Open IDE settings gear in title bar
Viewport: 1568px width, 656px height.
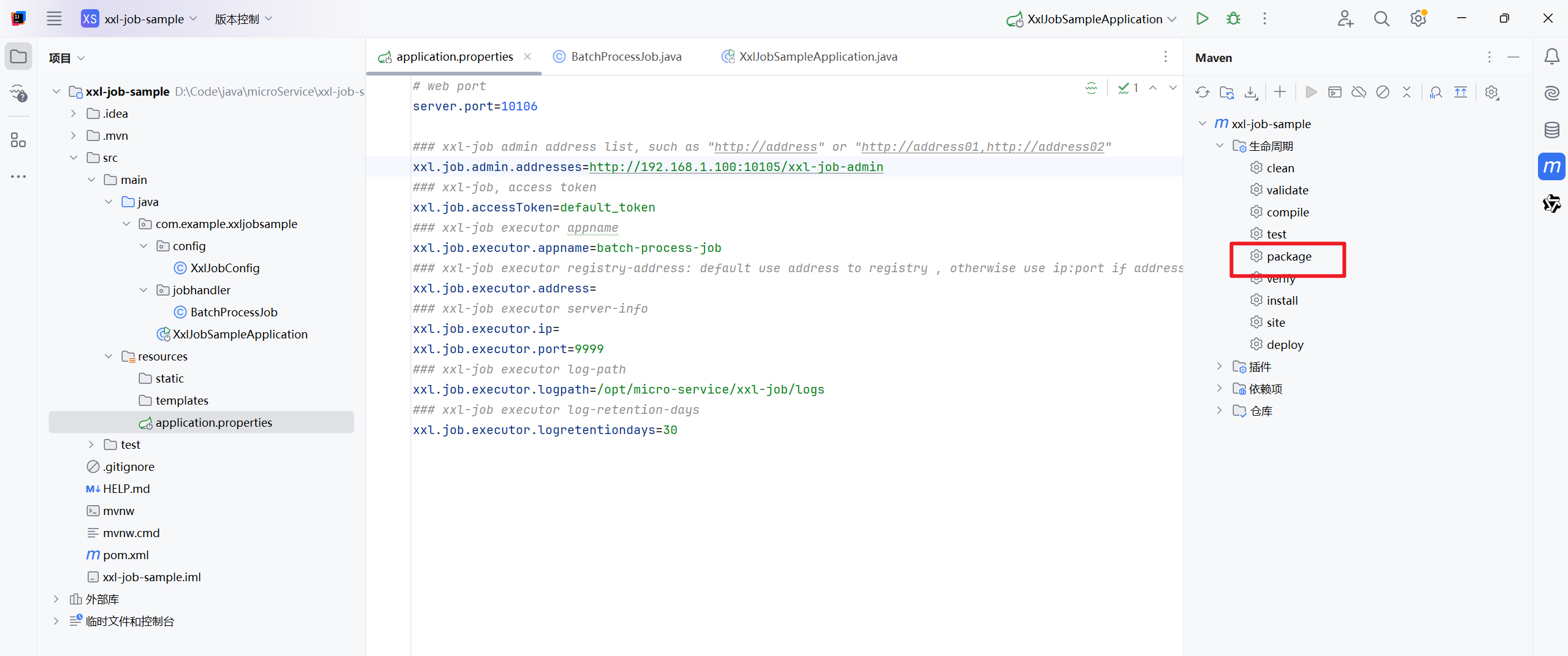pos(1418,18)
